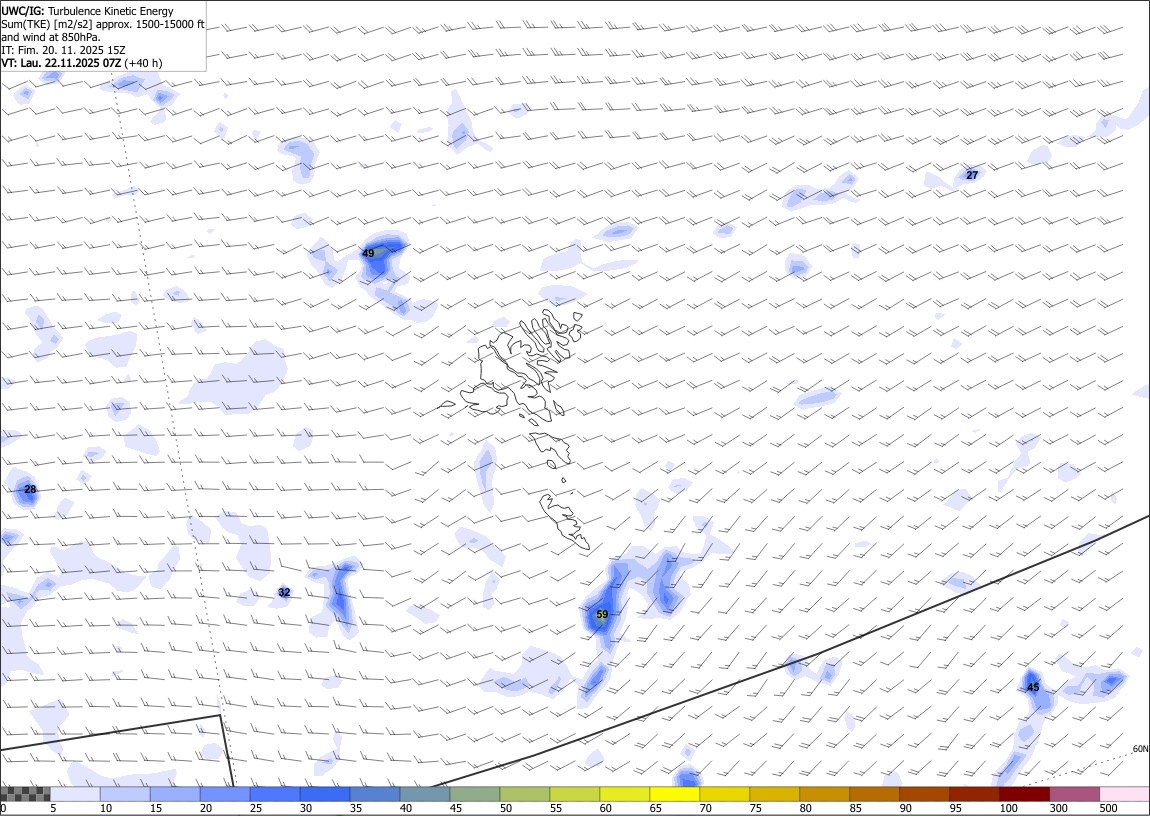
Task: Click the 'UWC/IG: Turbulence Kinetic Energy' title
Action: tap(88, 11)
